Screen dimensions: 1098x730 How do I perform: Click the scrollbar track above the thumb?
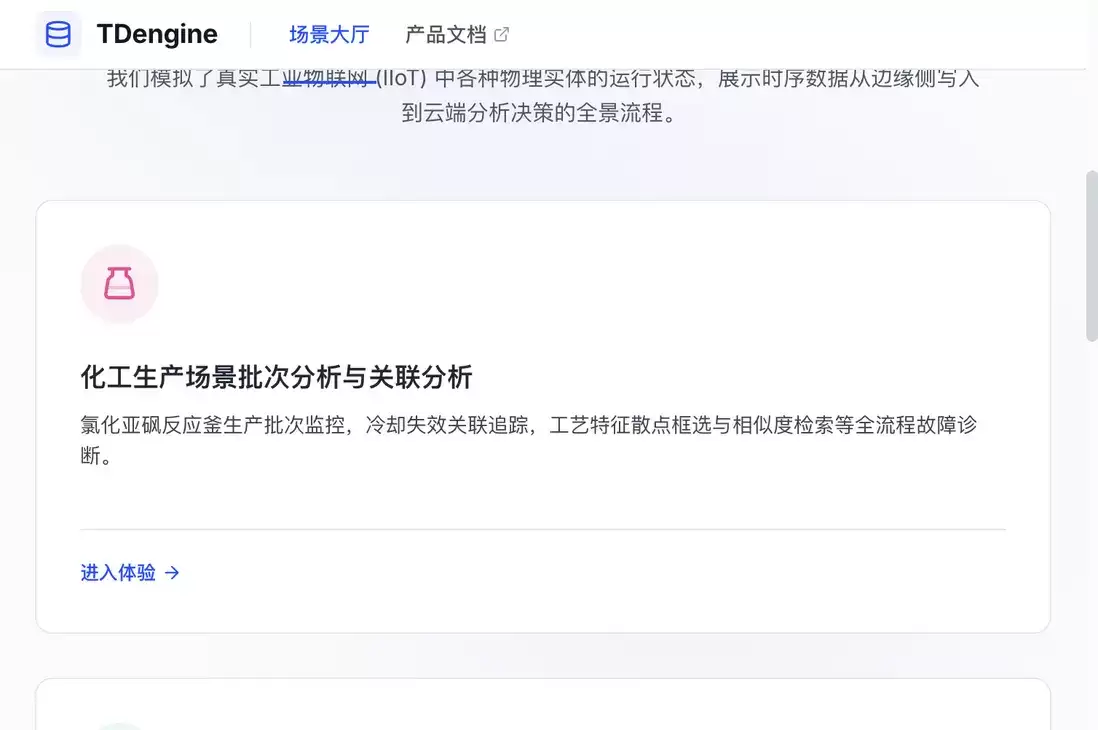coord(1091,119)
